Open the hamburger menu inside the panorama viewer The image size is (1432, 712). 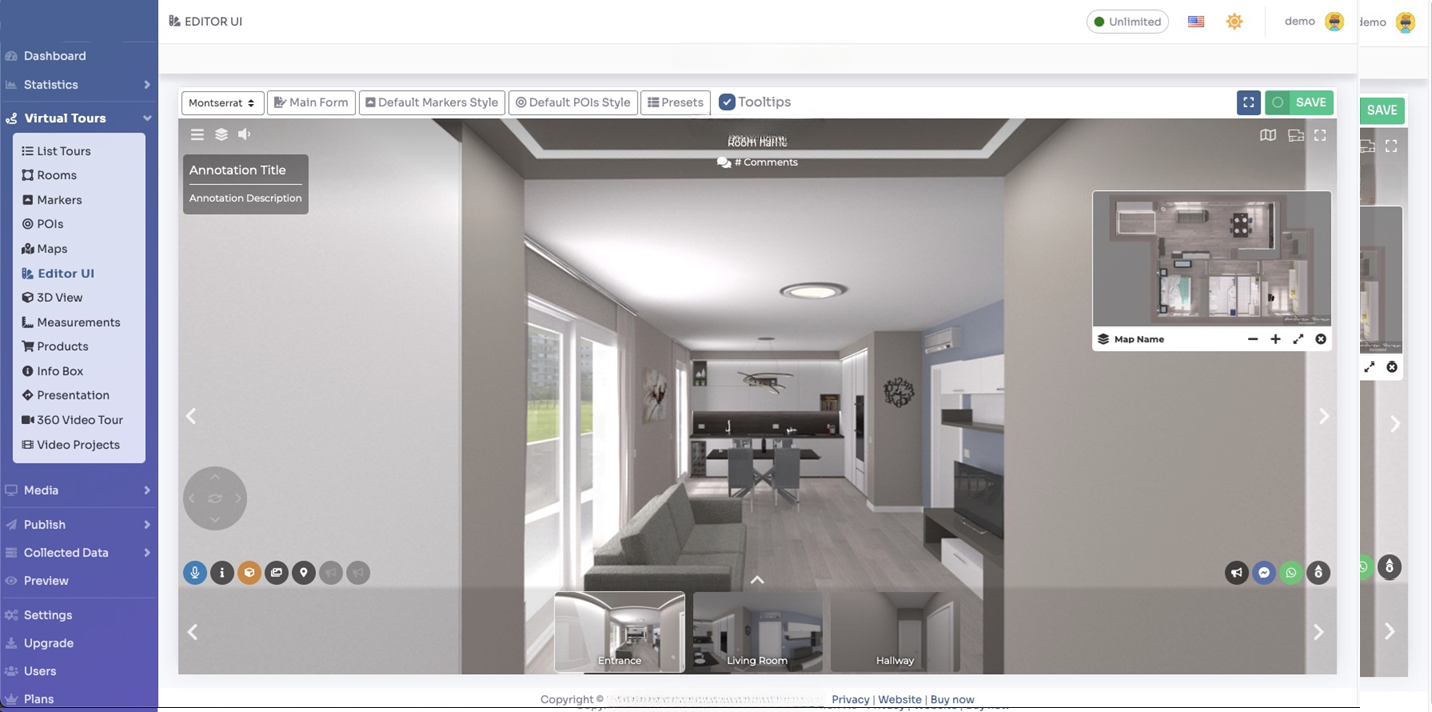[197, 134]
